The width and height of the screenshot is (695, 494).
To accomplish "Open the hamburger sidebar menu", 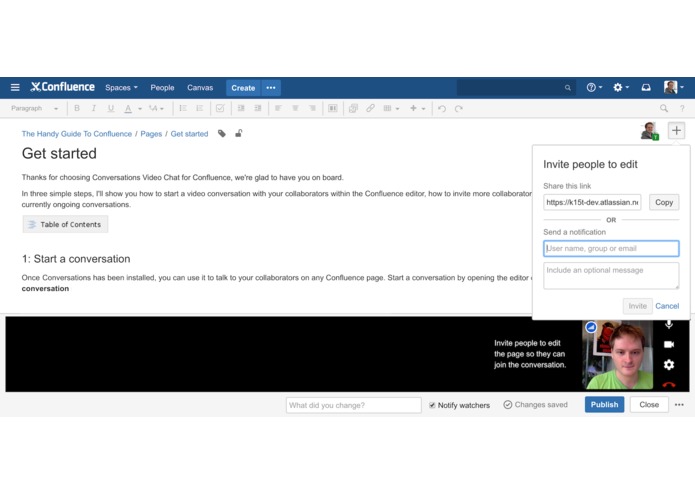I will [15, 87].
